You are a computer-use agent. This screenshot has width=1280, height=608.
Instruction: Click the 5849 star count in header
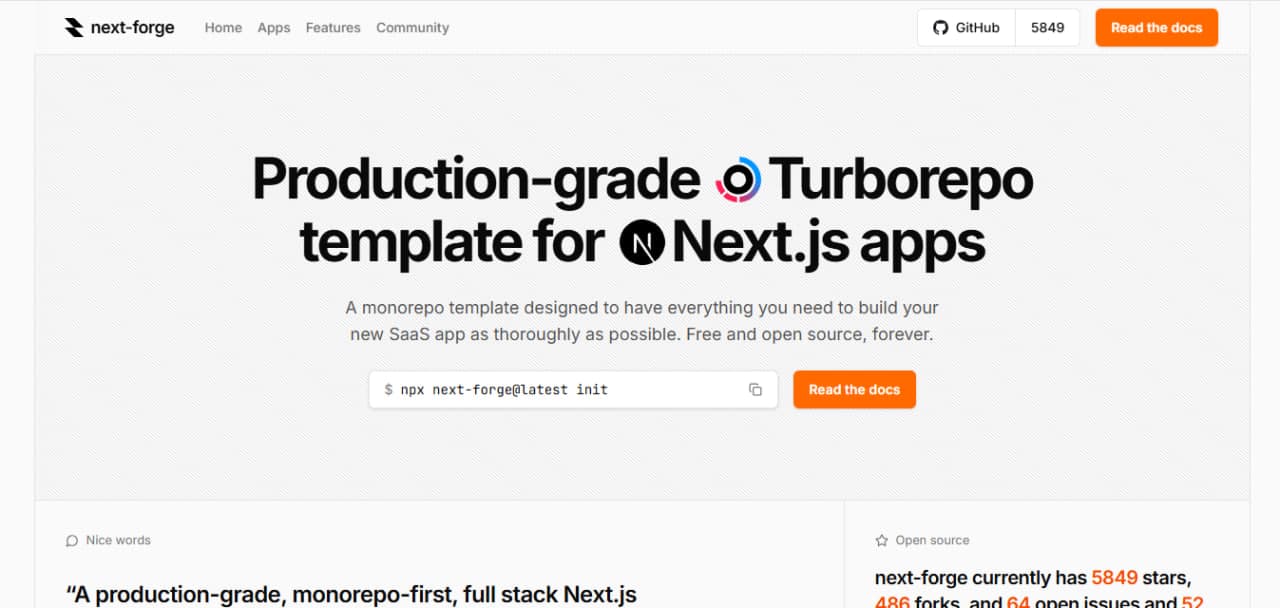(1047, 28)
